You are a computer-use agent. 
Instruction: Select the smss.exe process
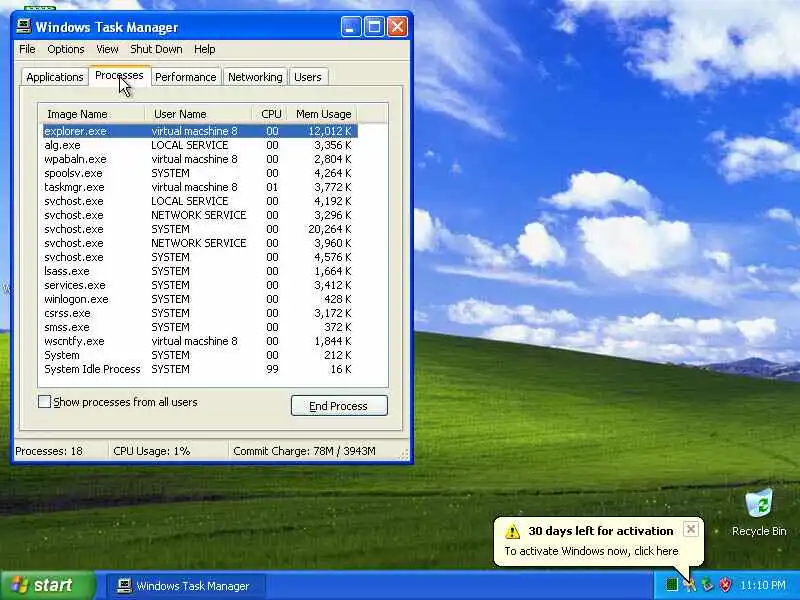(200, 327)
